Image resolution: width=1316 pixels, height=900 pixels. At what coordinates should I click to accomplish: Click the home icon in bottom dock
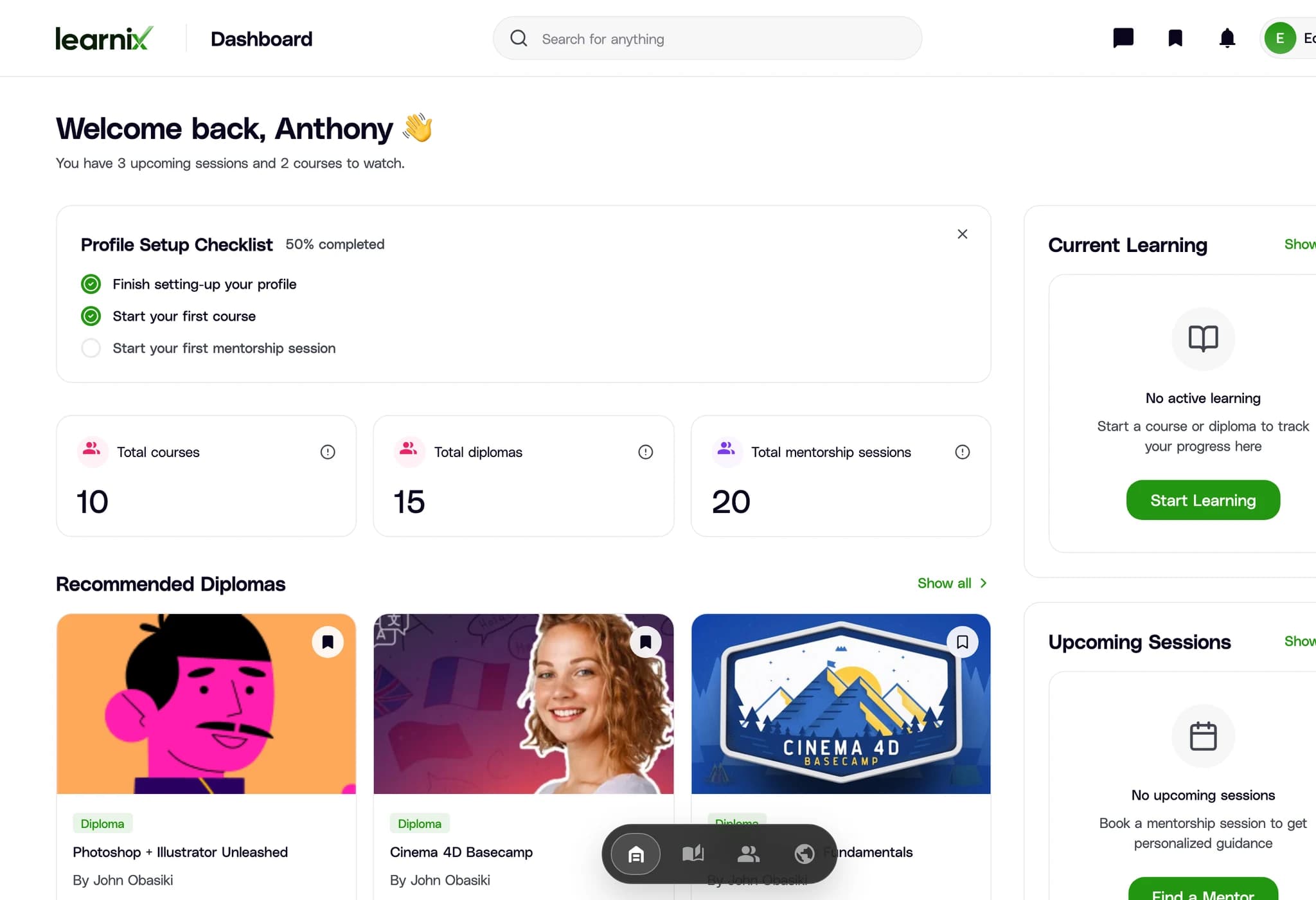coord(636,854)
